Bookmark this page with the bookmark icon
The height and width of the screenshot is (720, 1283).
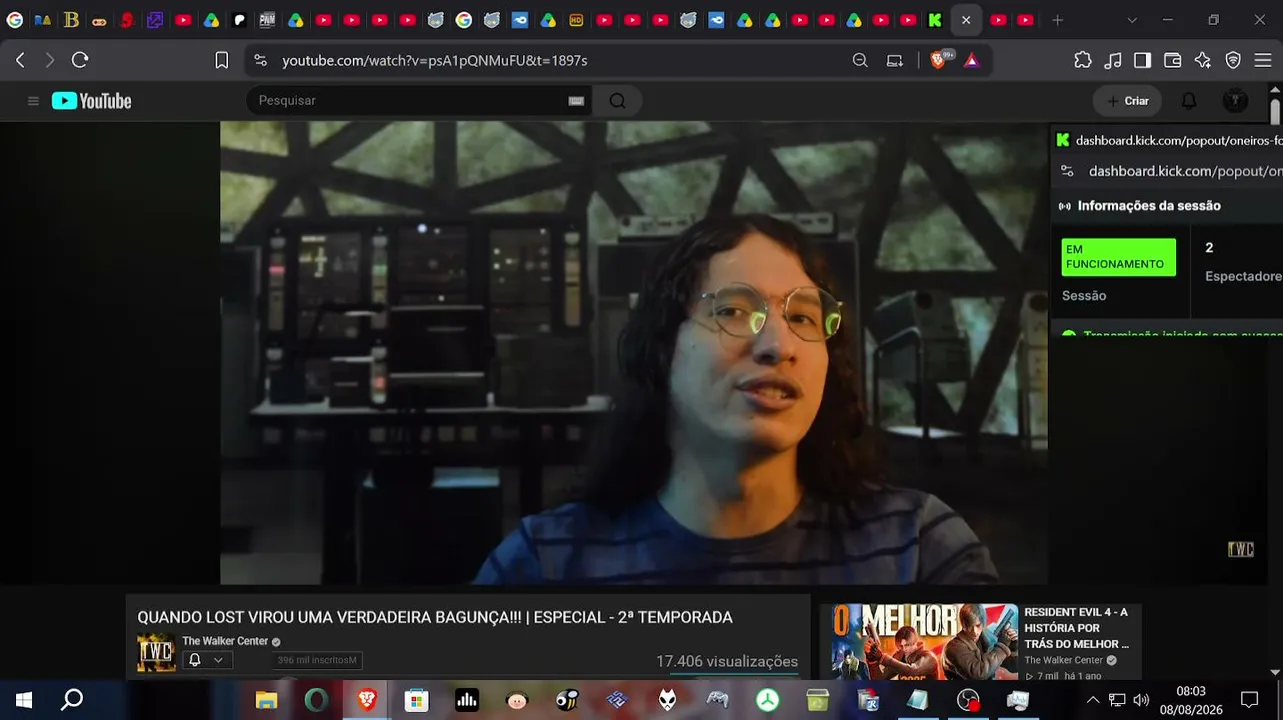[222, 60]
